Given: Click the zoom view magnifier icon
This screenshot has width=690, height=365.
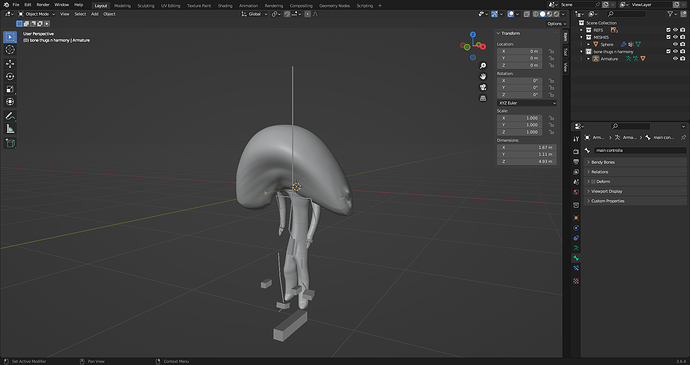Looking at the screenshot, I should tap(483, 66).
